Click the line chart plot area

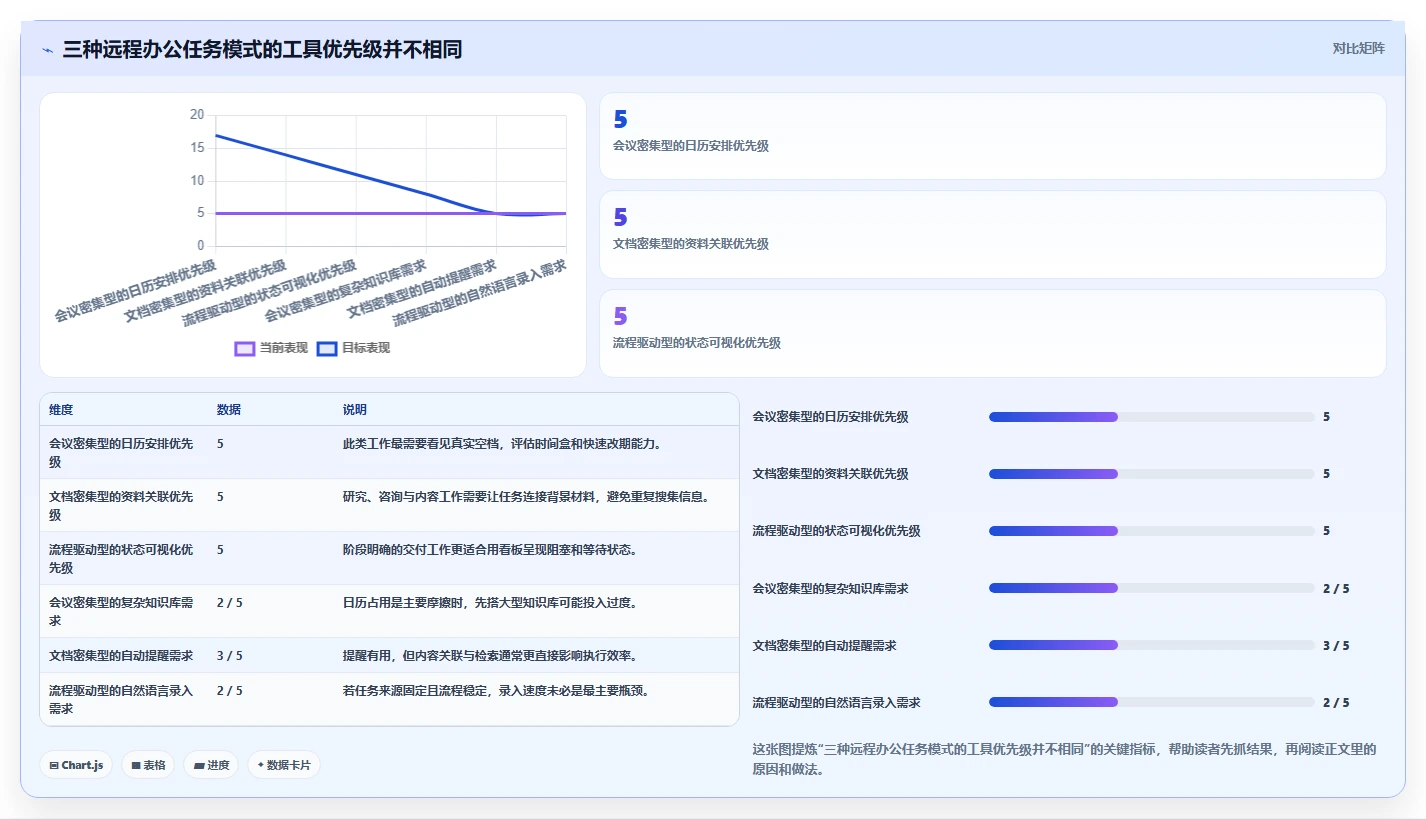391,180
